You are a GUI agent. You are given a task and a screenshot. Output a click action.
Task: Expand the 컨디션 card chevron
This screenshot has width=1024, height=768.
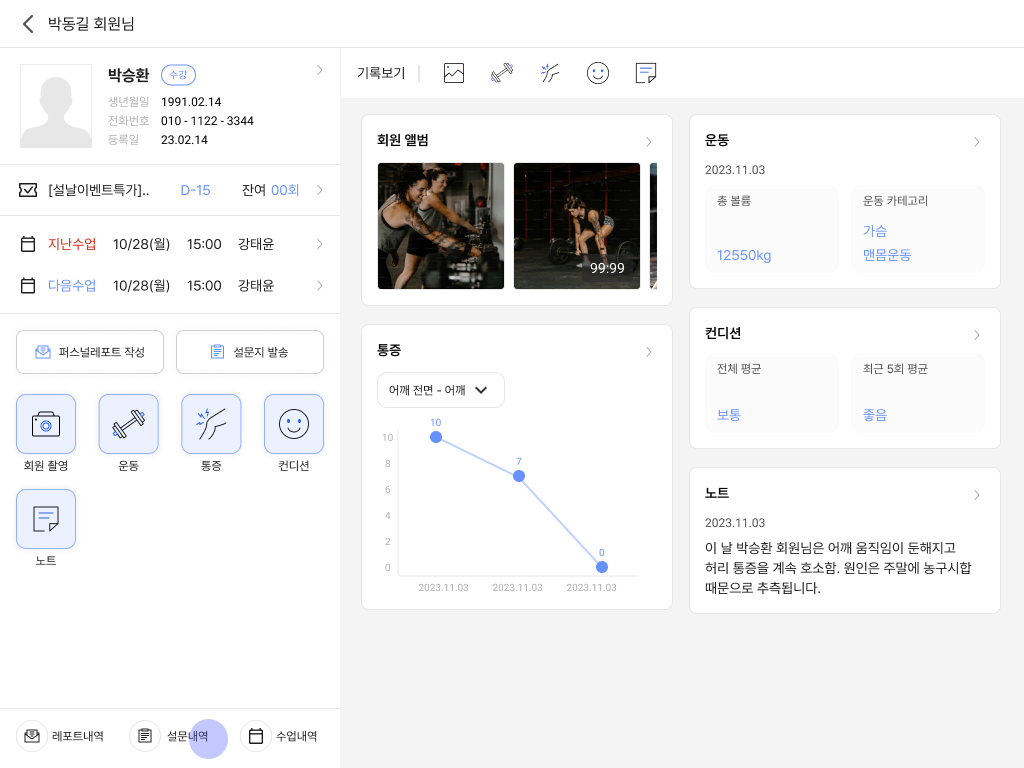977,335
